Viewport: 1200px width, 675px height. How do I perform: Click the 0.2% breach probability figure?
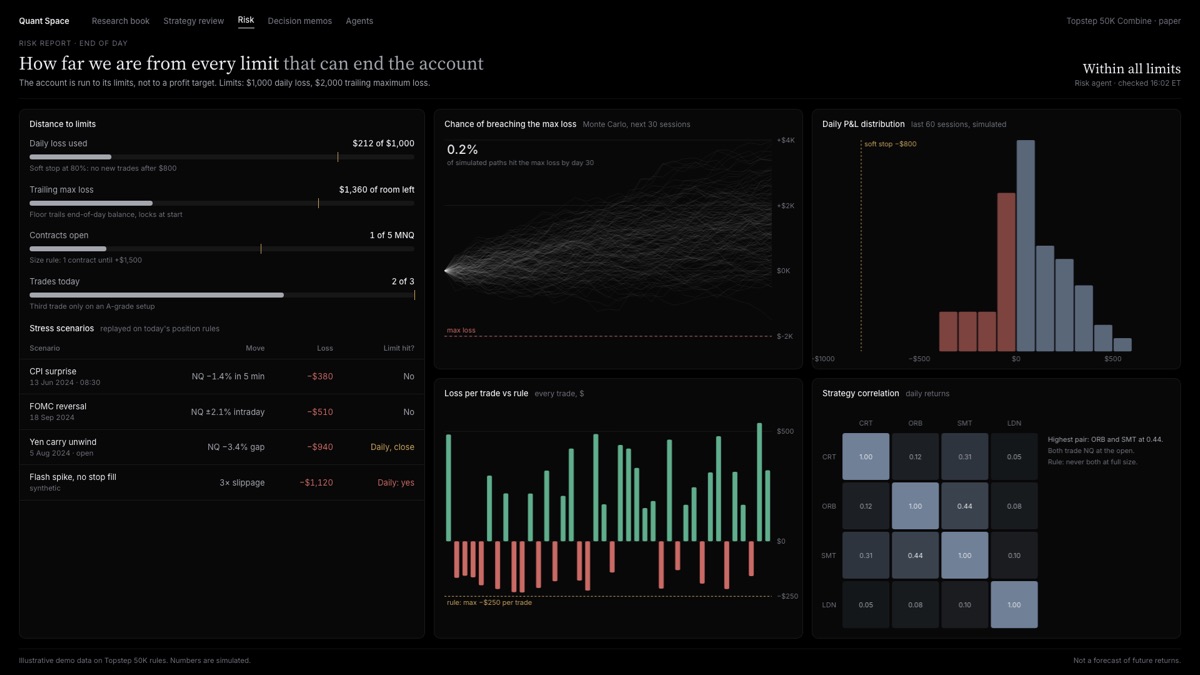point(462,150)
